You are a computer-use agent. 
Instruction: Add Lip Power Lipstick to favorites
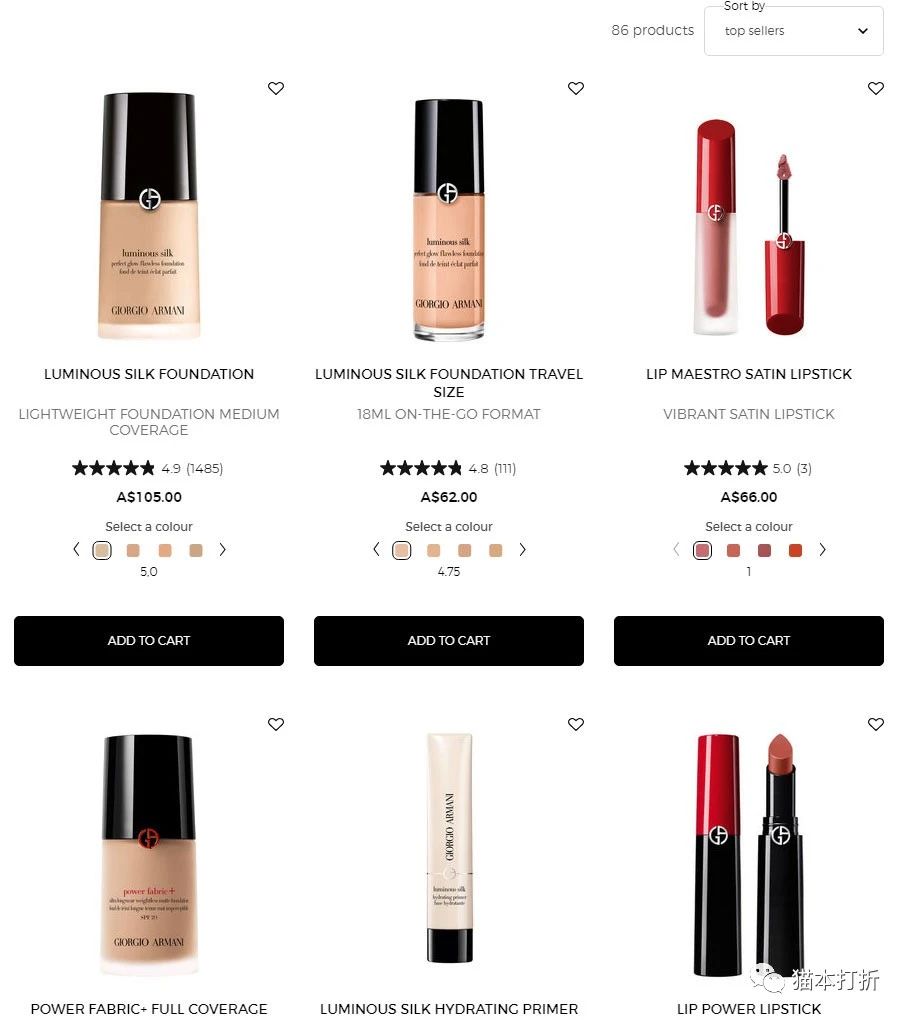click(x=876, y=724)
